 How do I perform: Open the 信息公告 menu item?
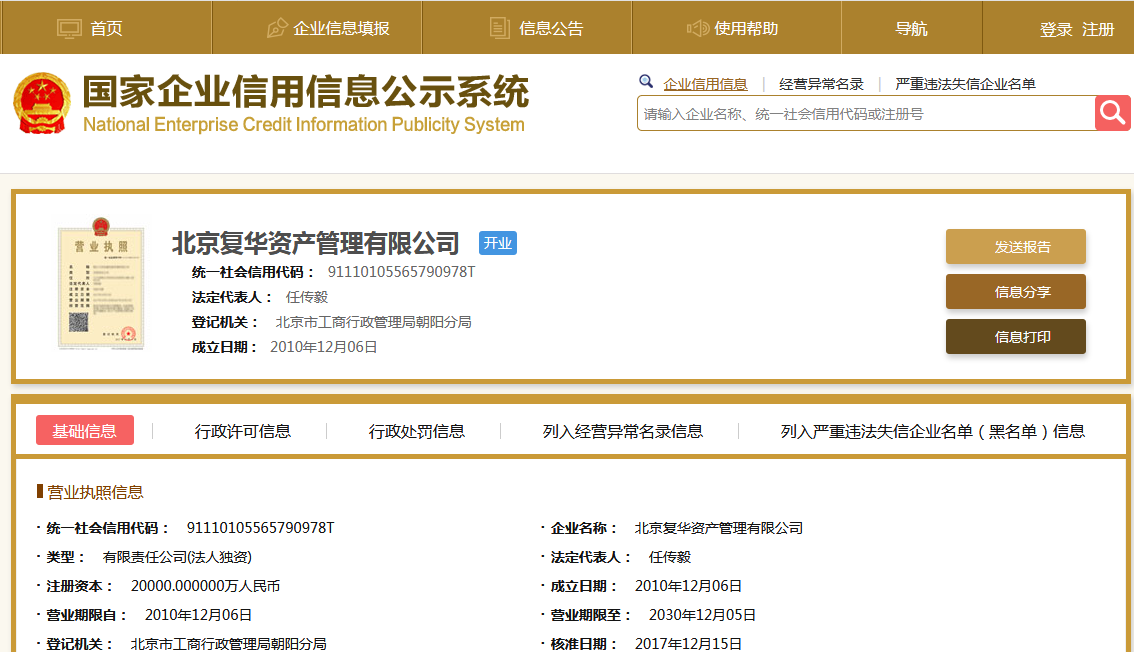(x=551, y=28)
